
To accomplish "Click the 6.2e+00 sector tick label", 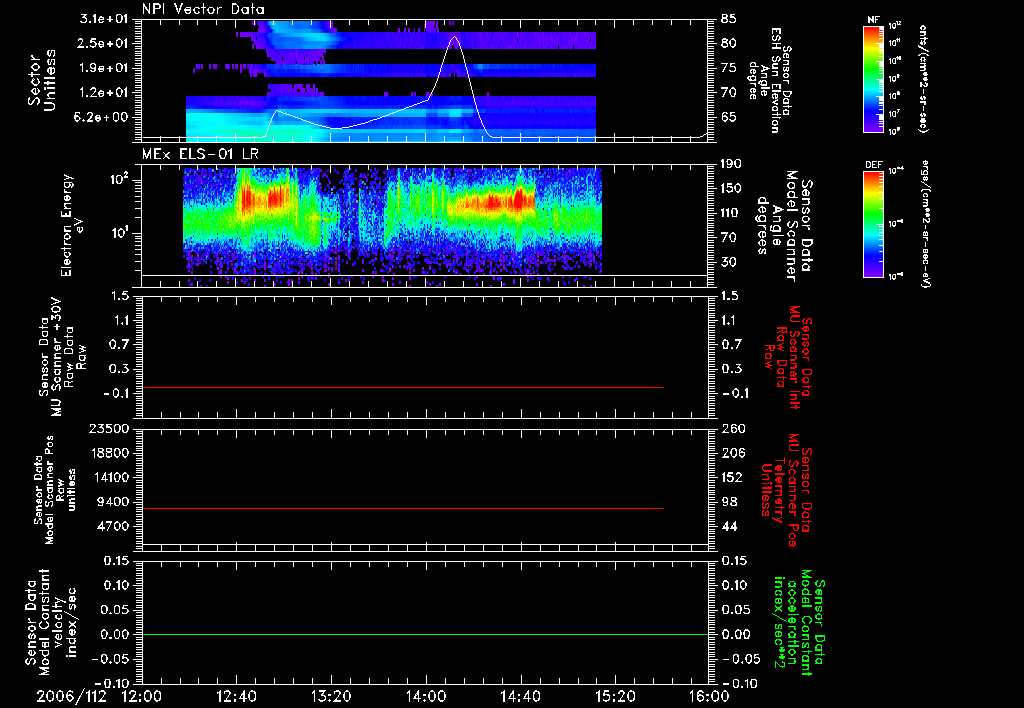I will click(100, 118).
